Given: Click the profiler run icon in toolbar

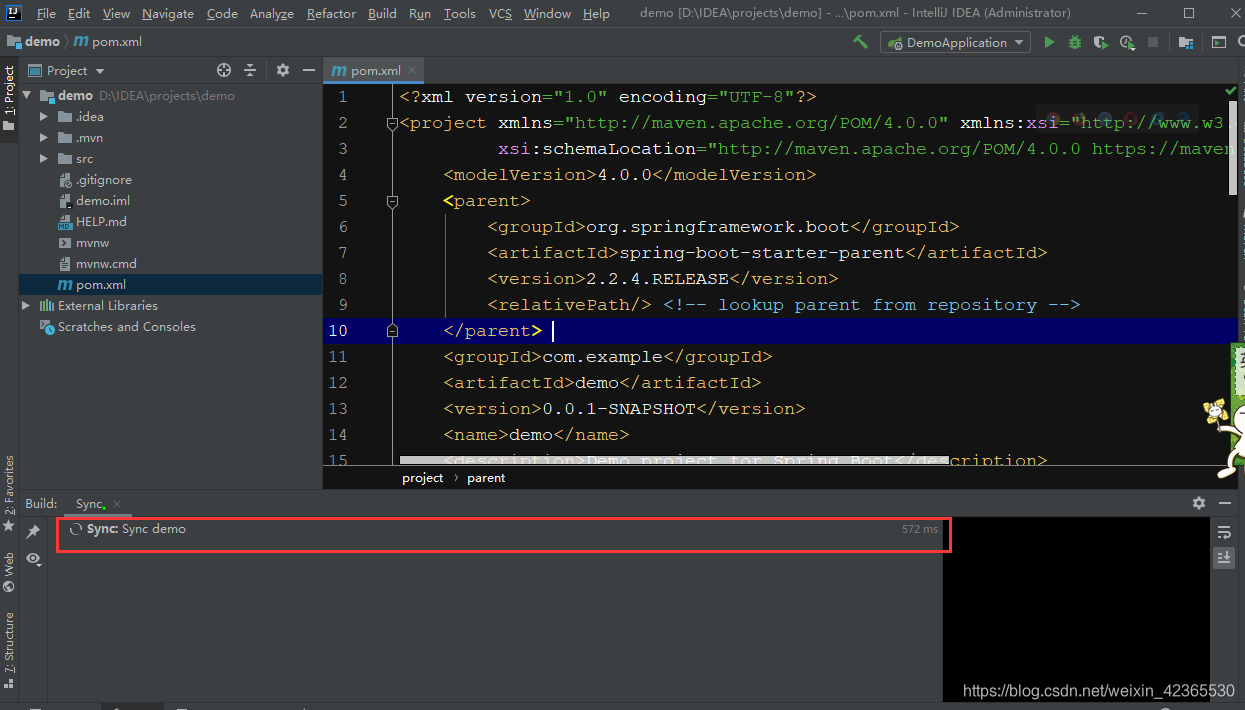Looking at the screenshot, I should point(1127,42).
